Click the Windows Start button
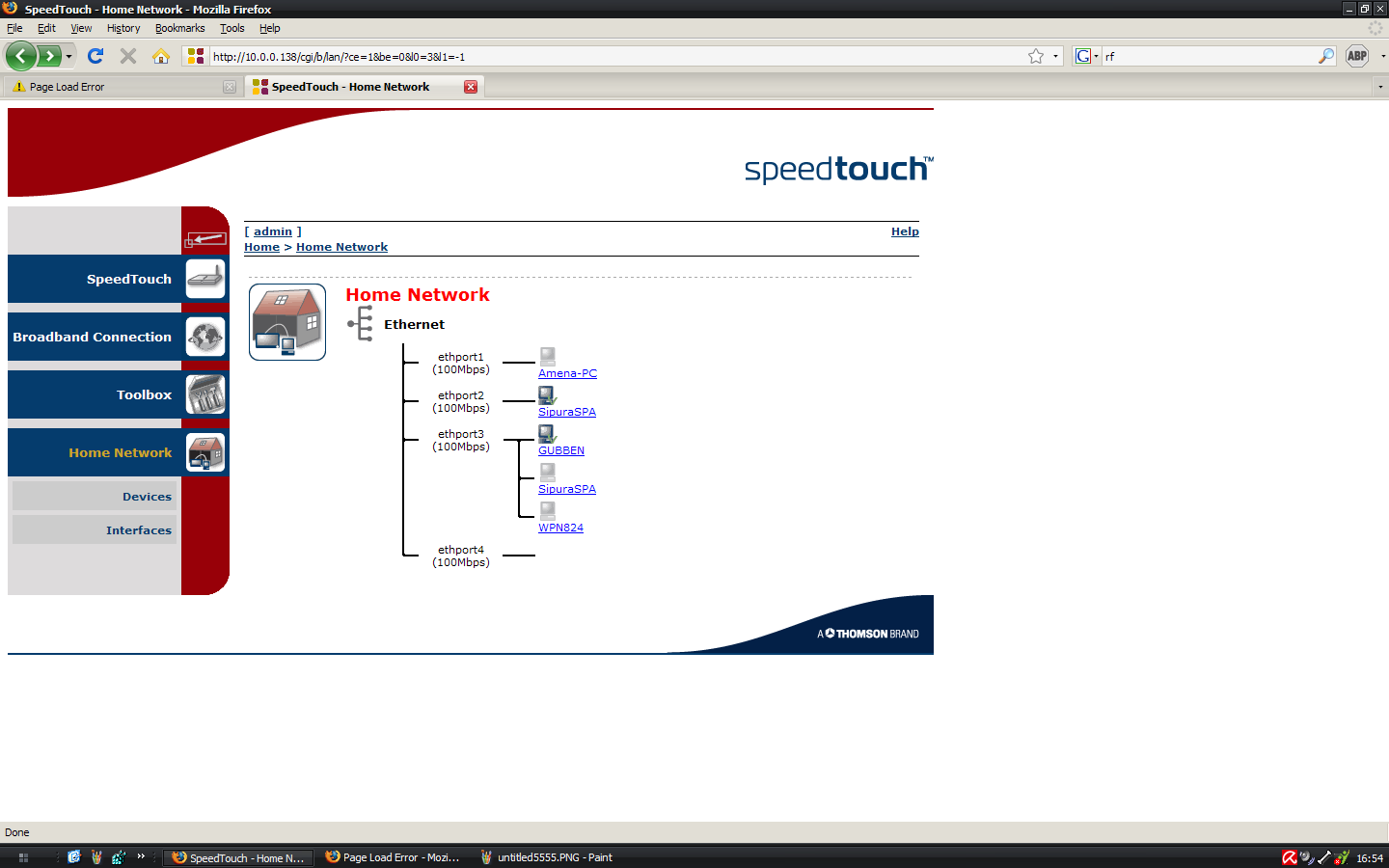The image size is (1389, 868). coord(23,857)
